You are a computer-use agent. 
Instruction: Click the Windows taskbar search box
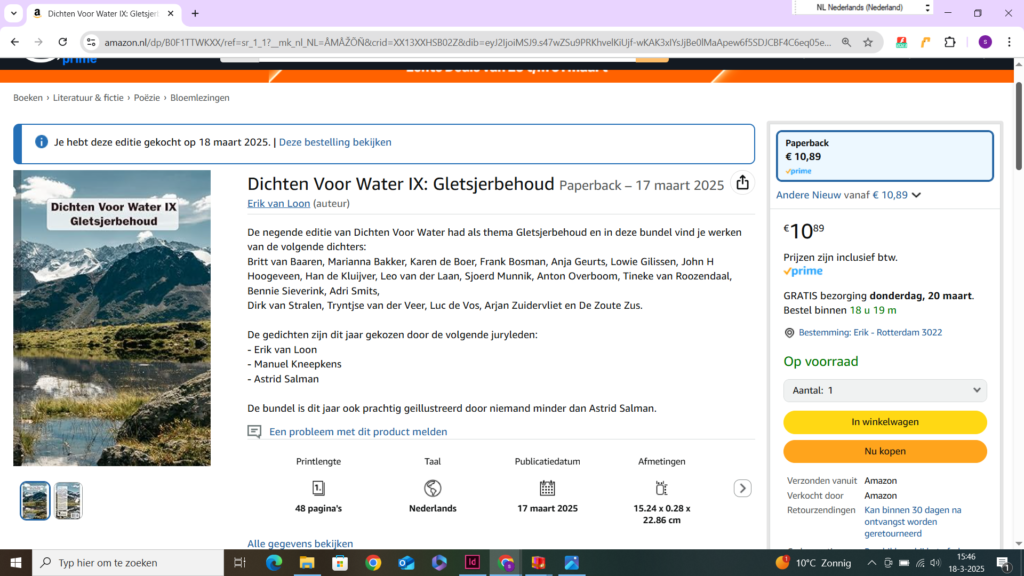pos(128,562)
